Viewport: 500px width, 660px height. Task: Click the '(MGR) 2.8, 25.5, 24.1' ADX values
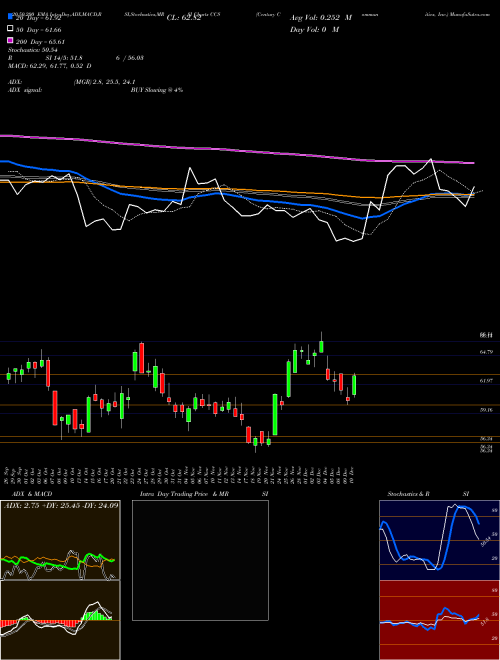tap(104, 82)
